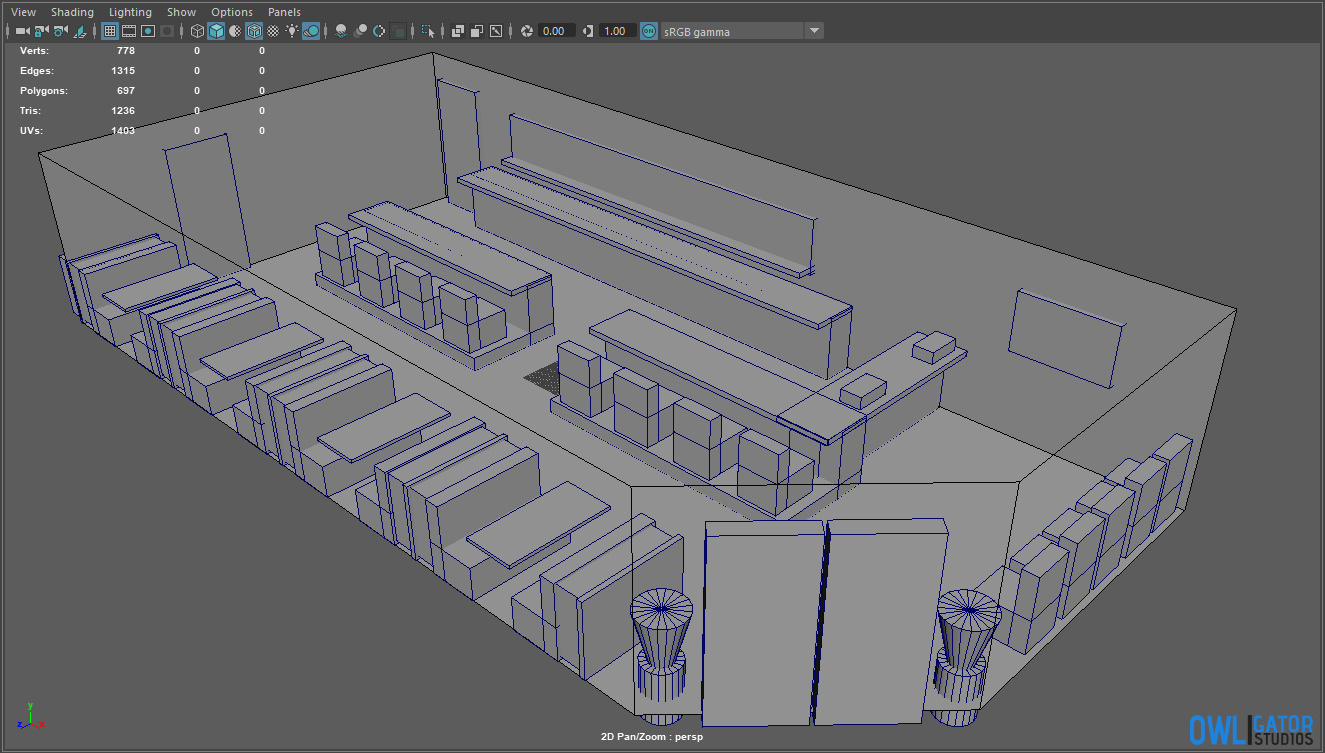
Task: Click the Exposure value field showing 0.00
Action: (556, 31)
